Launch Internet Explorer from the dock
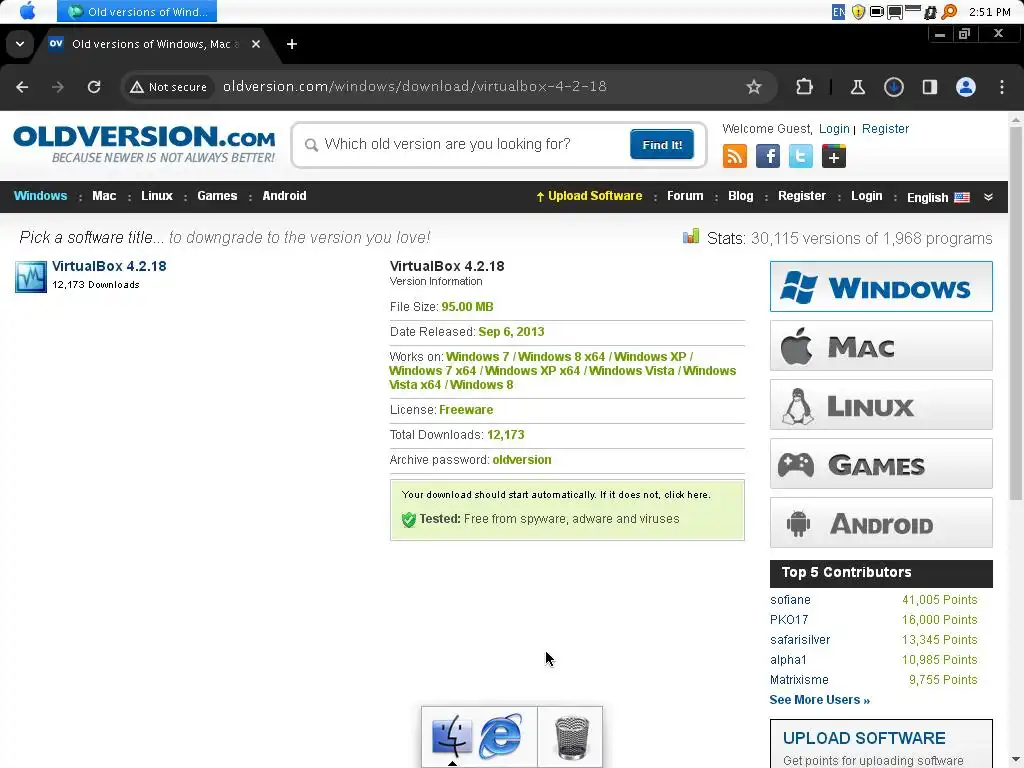 (501, 737)
